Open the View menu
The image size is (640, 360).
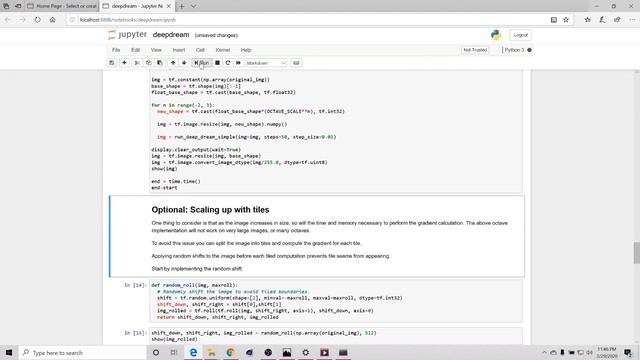pos(156,50)
